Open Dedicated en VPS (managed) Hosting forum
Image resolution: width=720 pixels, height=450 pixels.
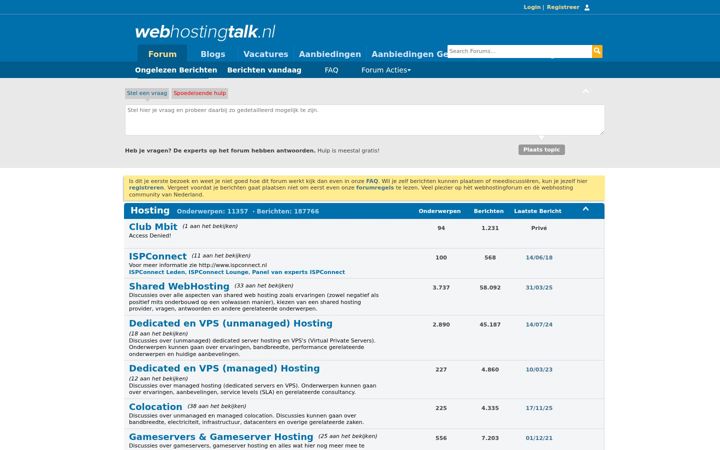point(224,368)
